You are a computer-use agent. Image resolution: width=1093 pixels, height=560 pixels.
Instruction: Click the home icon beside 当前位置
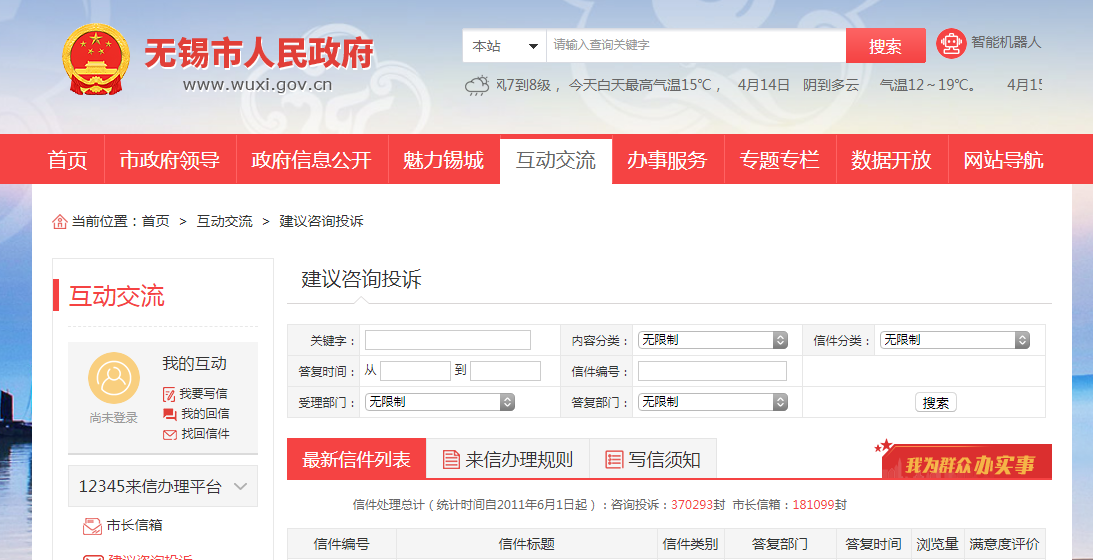[60, 222]
